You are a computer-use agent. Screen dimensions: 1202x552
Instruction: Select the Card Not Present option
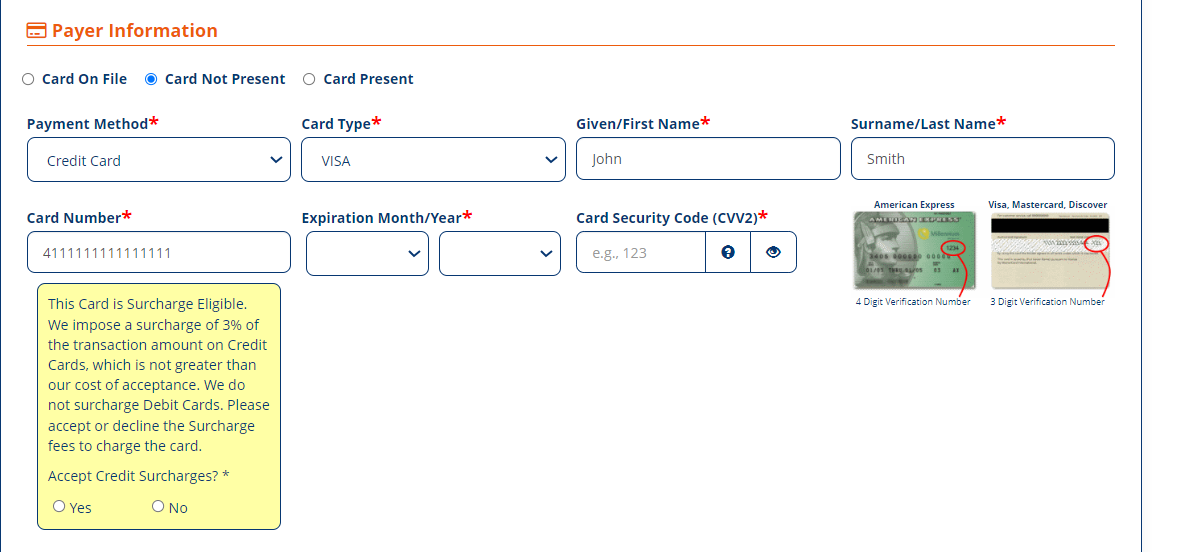(151, 79)
